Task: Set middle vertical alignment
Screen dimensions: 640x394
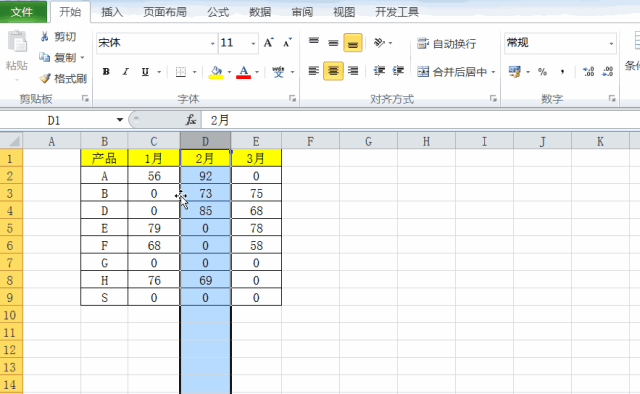Action: pyautogui.click(x=333, y=42)
